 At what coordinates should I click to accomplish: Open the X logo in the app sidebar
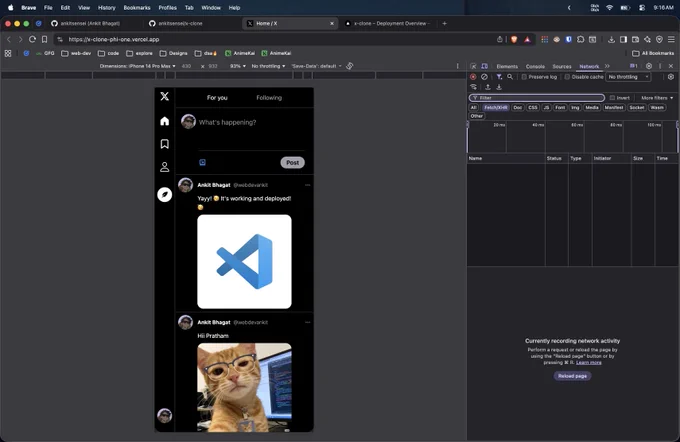click(x=164, y=96)
